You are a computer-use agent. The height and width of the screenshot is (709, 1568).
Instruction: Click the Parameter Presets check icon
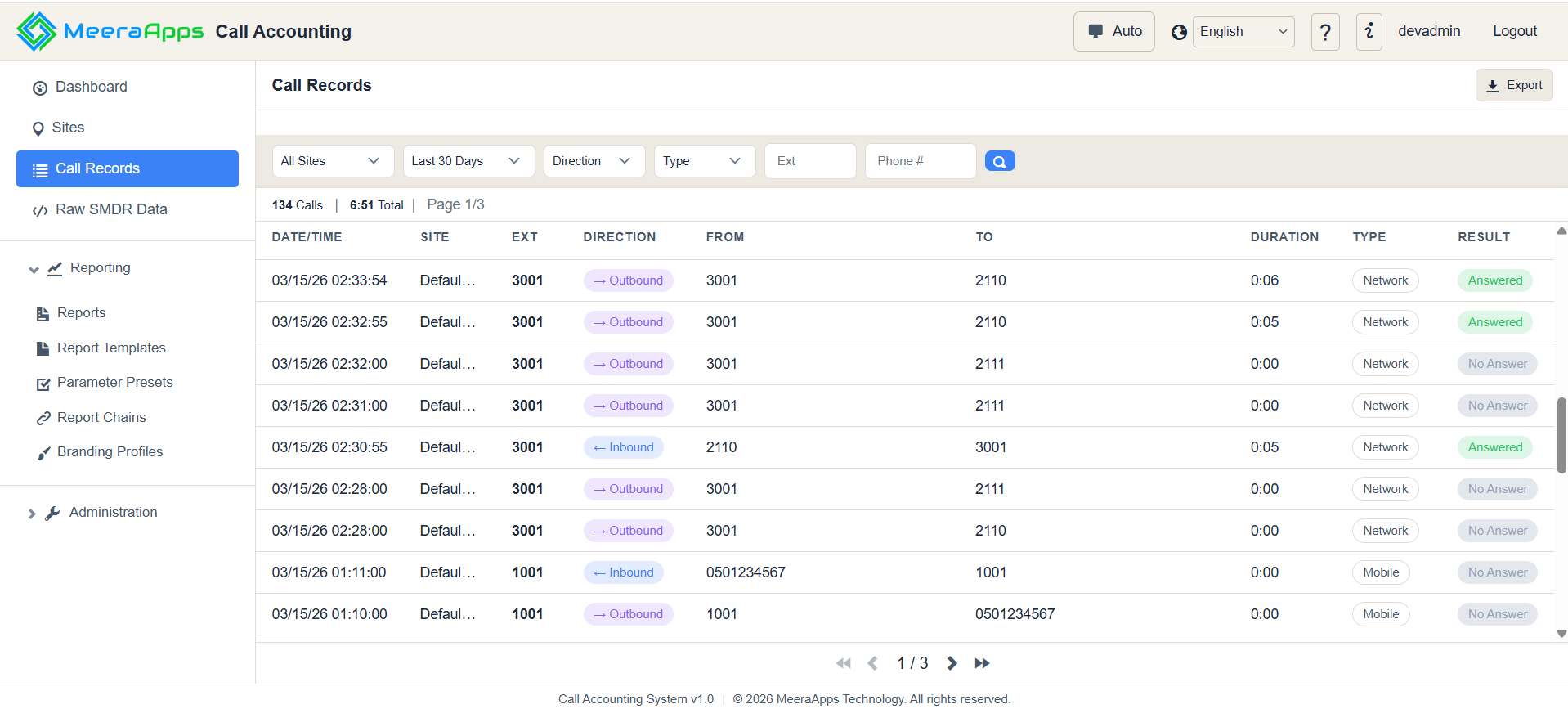point(43,384)
